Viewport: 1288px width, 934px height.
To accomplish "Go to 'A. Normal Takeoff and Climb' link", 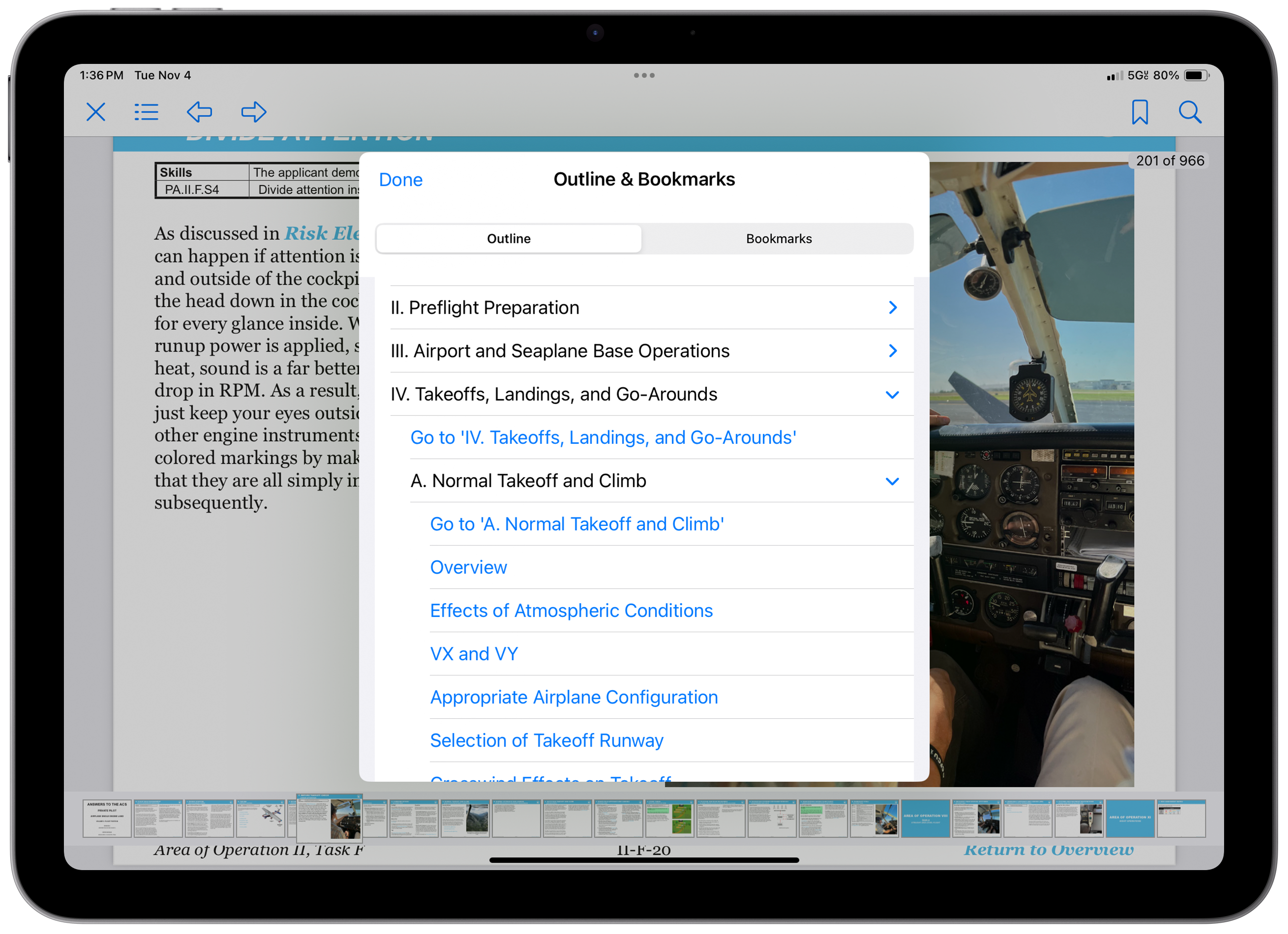I will (577, 524).
